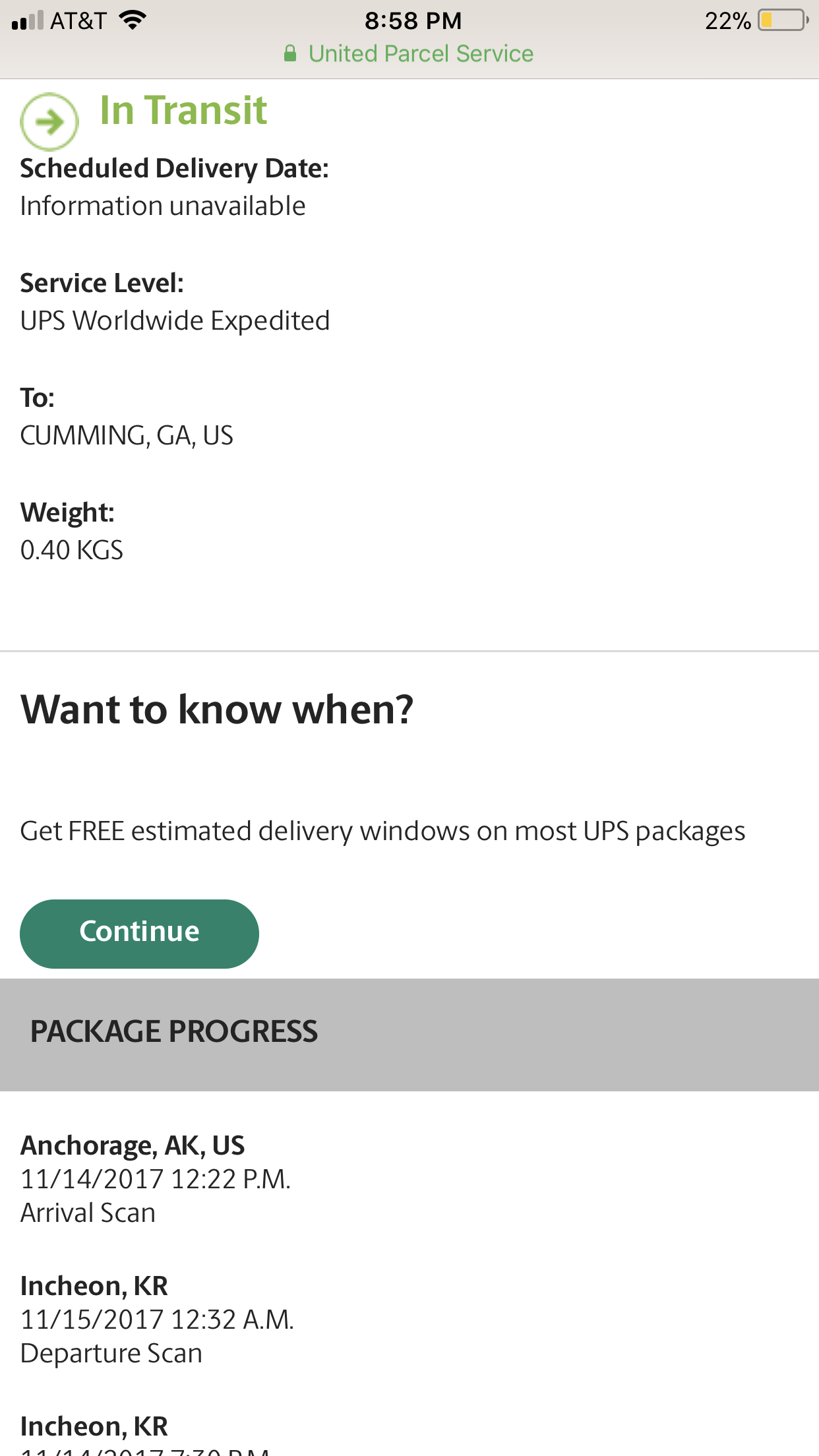Select the UPS Worldwide Expedited service text
Screen dimensions: 819x1456
point(175,321)
